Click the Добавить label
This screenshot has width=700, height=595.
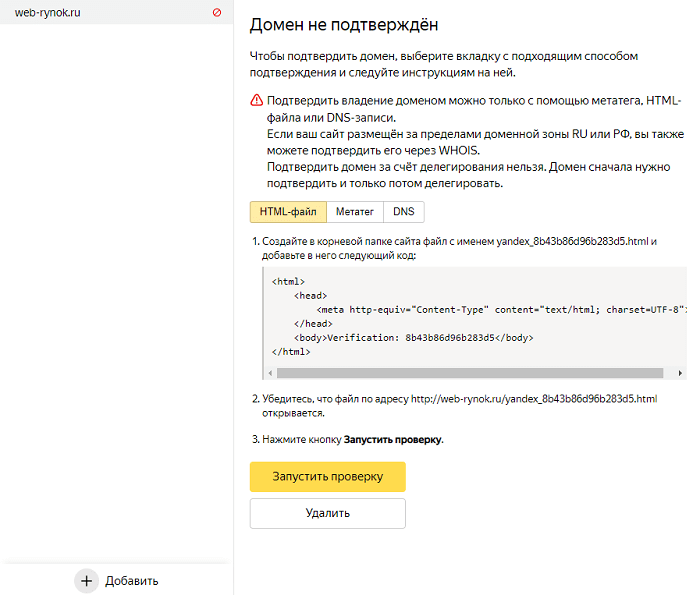pyautogui.click(x=132, y=581)
